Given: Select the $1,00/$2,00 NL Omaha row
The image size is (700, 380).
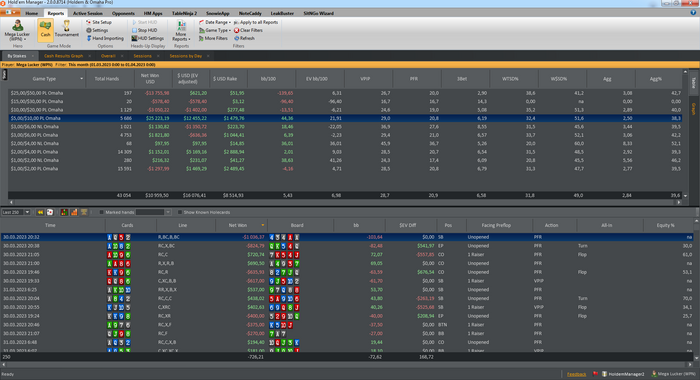Looking at the screenshot, I should (345, 160).
